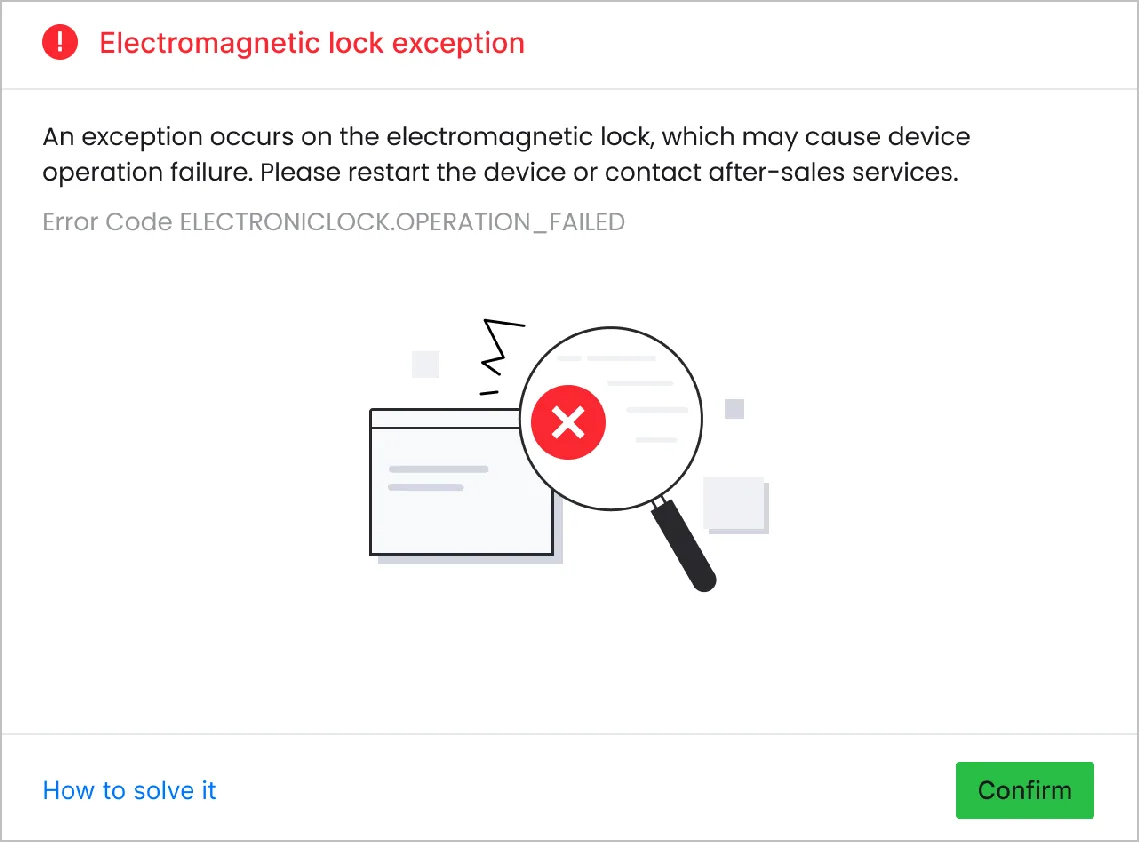Screen dimensions: 1139x842
Task: Click the 'An exception occurs' first message line
Action: coord(506,137)
